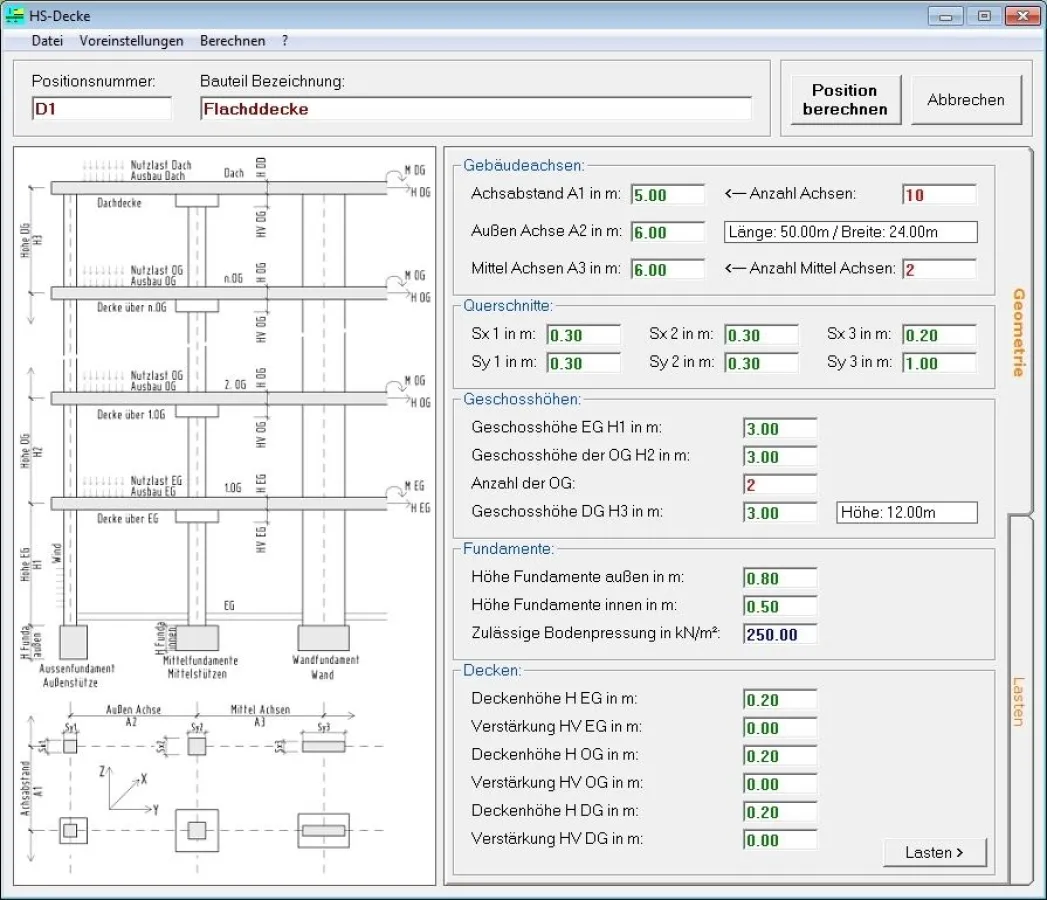This screenshot has height=900, width=1047.
Task: Click the Abbrechen button
Action: pos(966,99)
